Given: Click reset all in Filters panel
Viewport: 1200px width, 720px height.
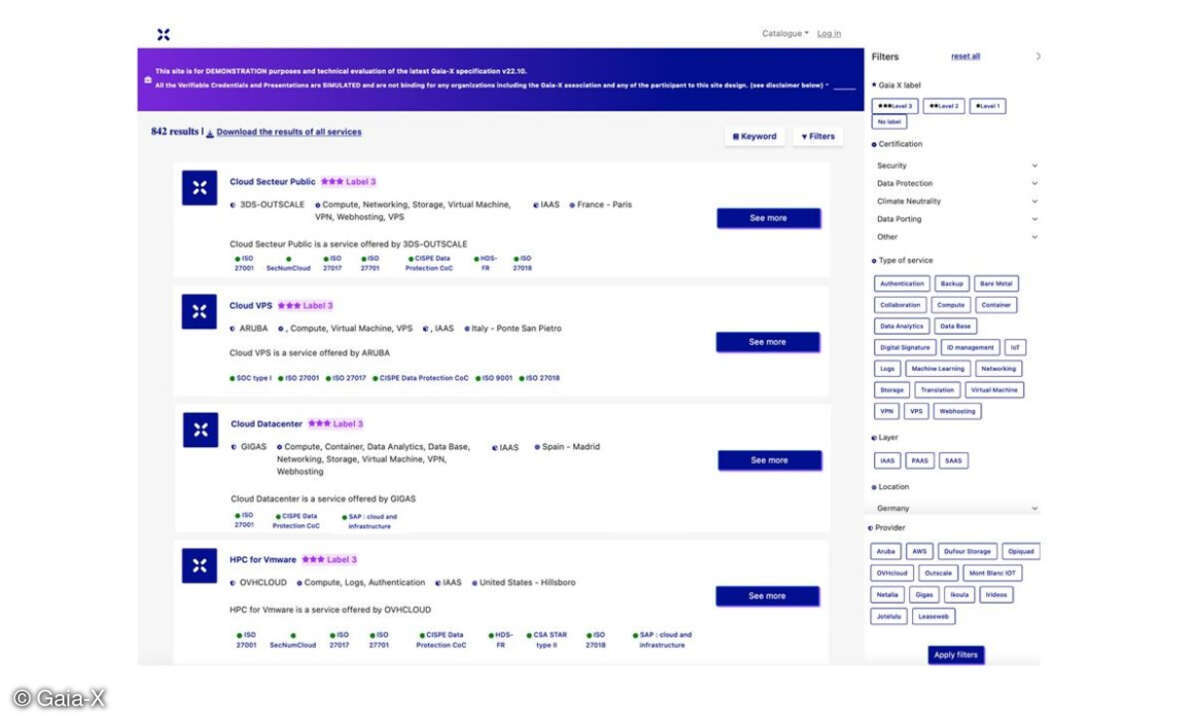Looking at the screenshot, I should (965, 57).
